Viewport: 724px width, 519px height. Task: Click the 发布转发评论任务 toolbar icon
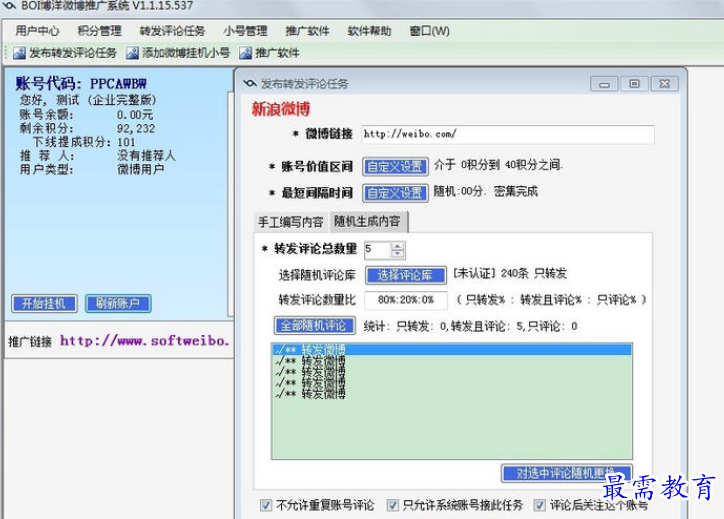coord(19,53)
